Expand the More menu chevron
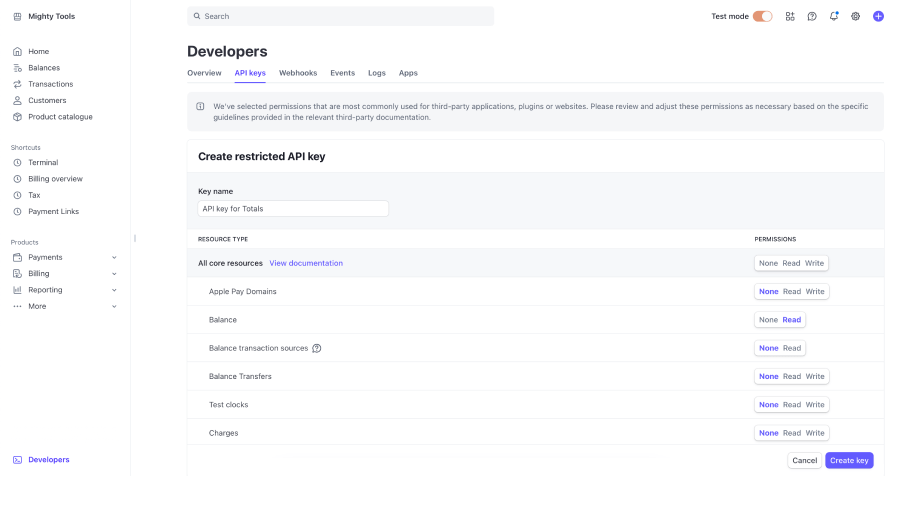Viewport: 900px width, 506px height. 114,307
